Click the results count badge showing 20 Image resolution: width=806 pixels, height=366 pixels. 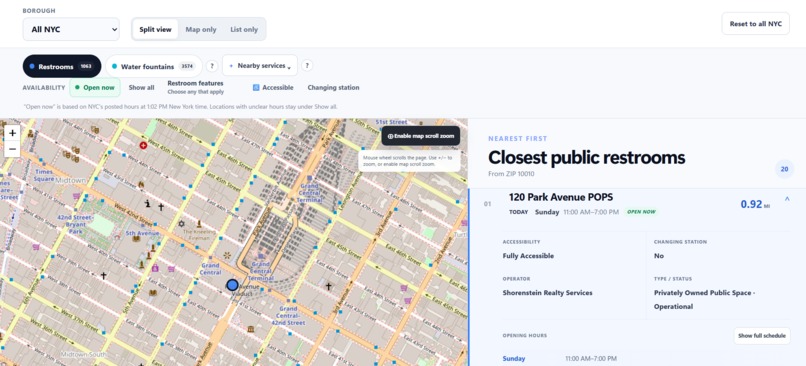[784, 169]
